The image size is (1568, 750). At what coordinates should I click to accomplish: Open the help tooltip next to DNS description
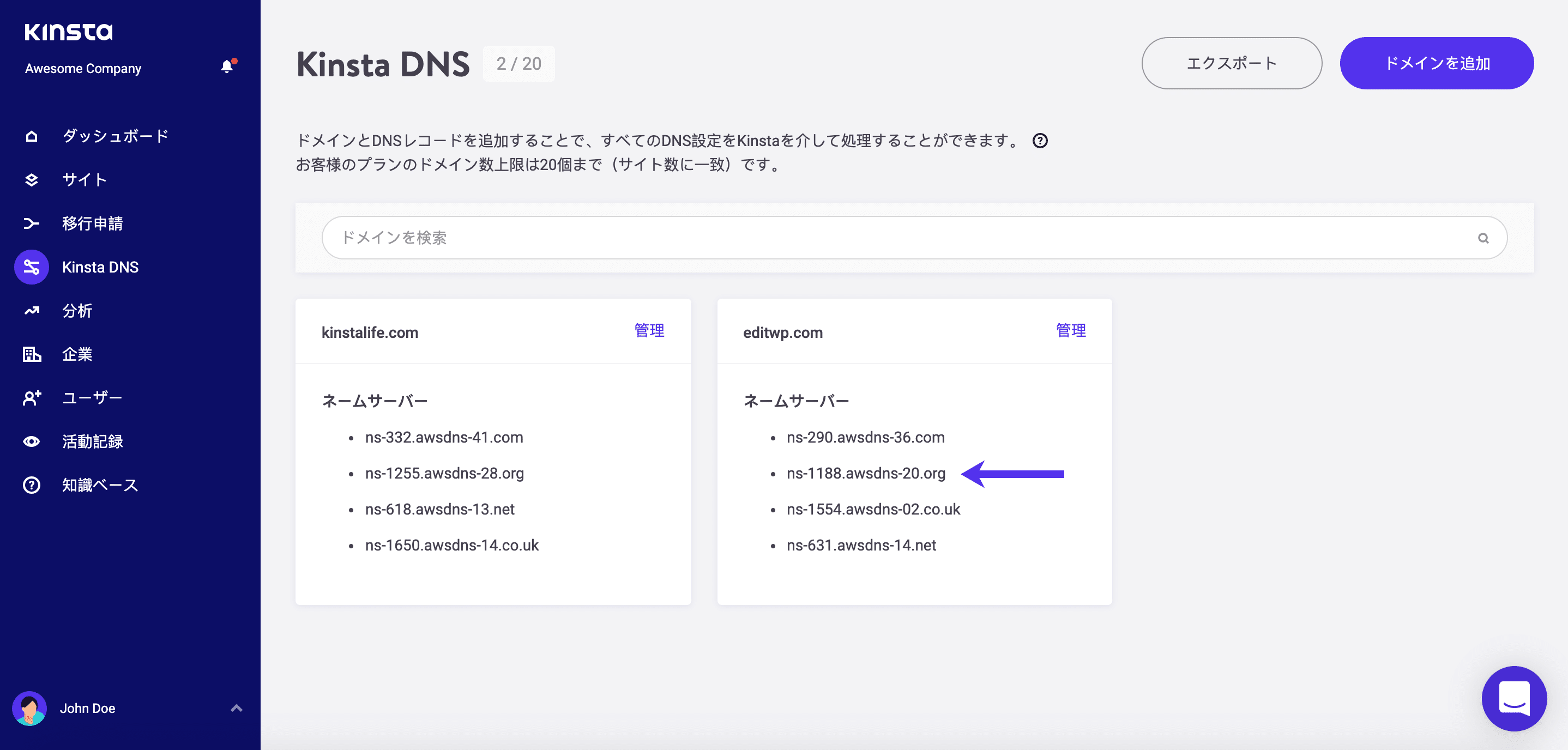[1041, 141]
